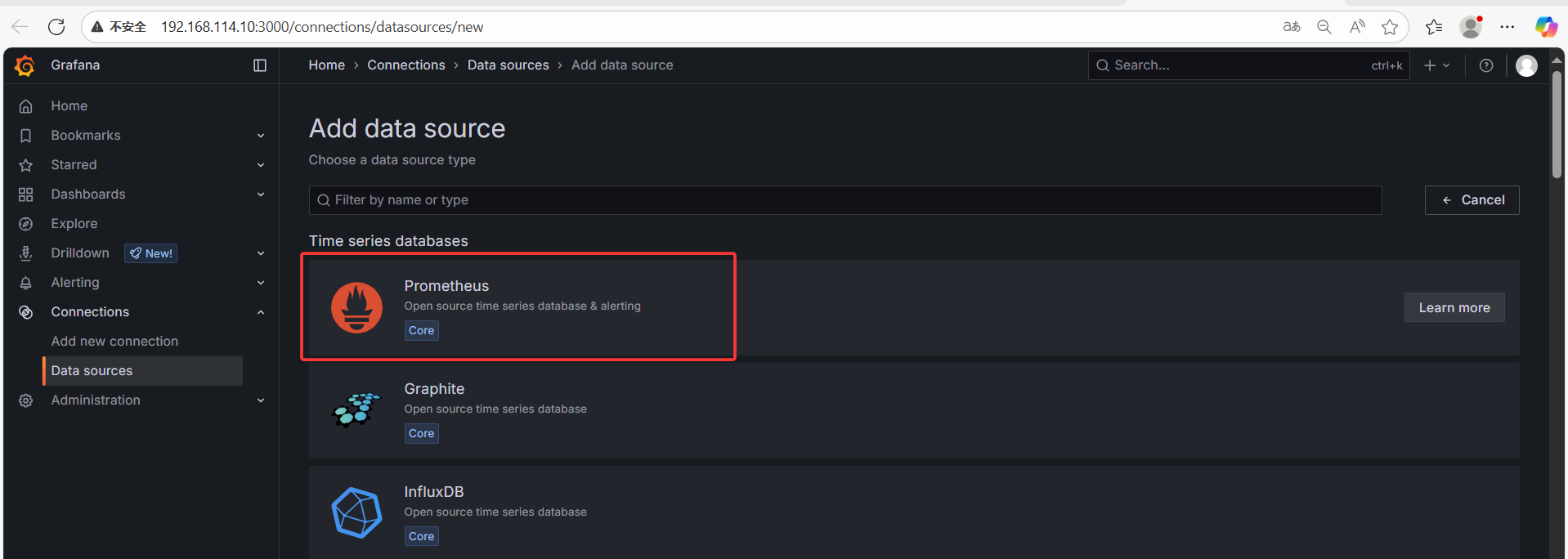Click the Connections icon in sidebar
Image resolution: width=1568 pixels, height=559 pixels.
[x=26, y=312]
